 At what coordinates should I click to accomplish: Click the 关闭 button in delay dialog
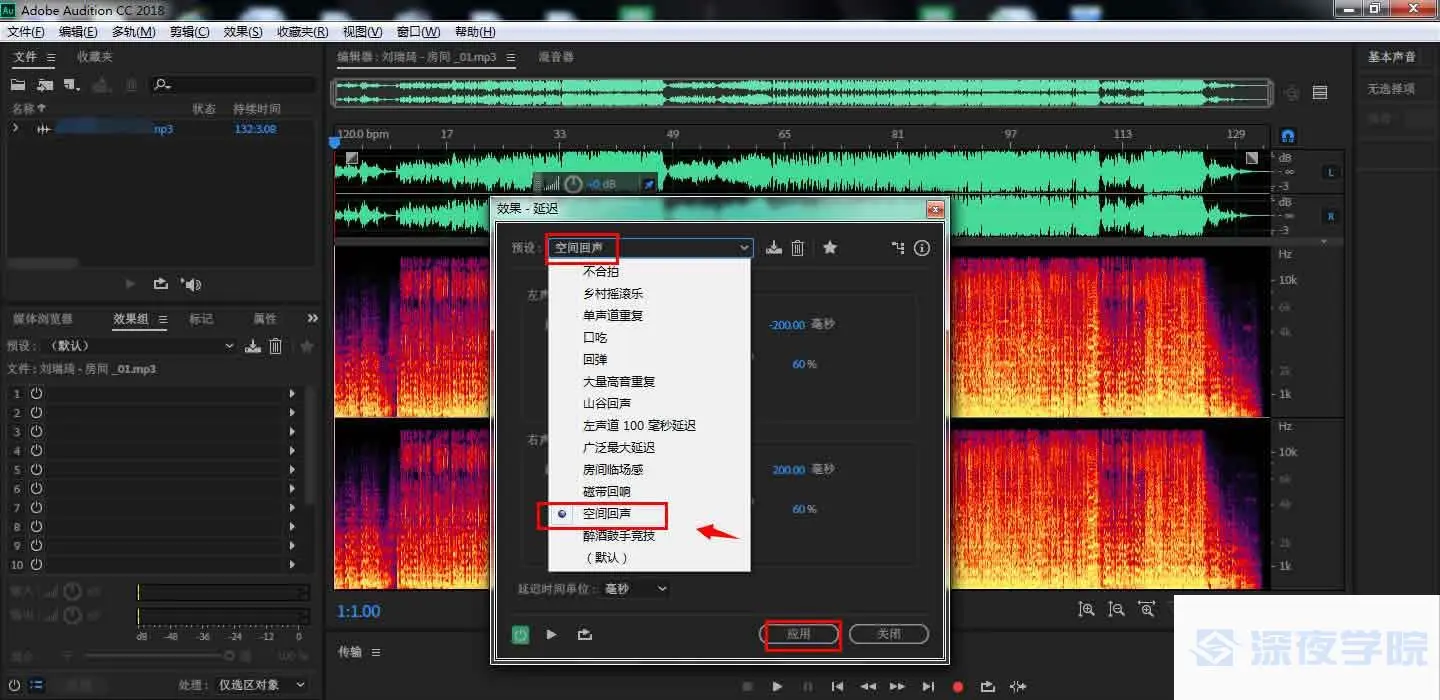click(x=888, y=633)
